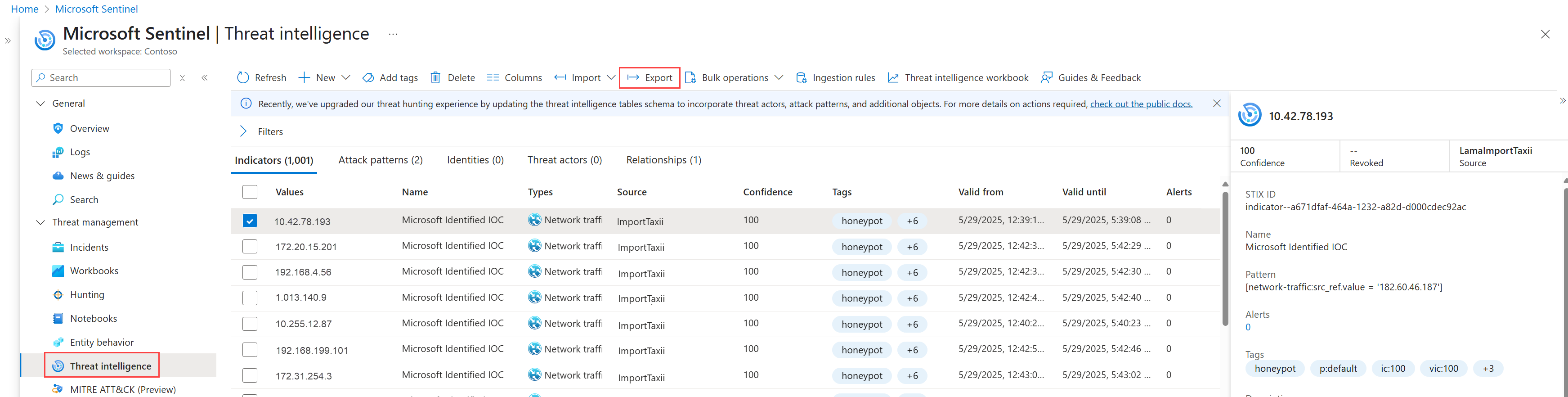
Task: Open the Threat intelligence workbook
Action: point(958,77)
